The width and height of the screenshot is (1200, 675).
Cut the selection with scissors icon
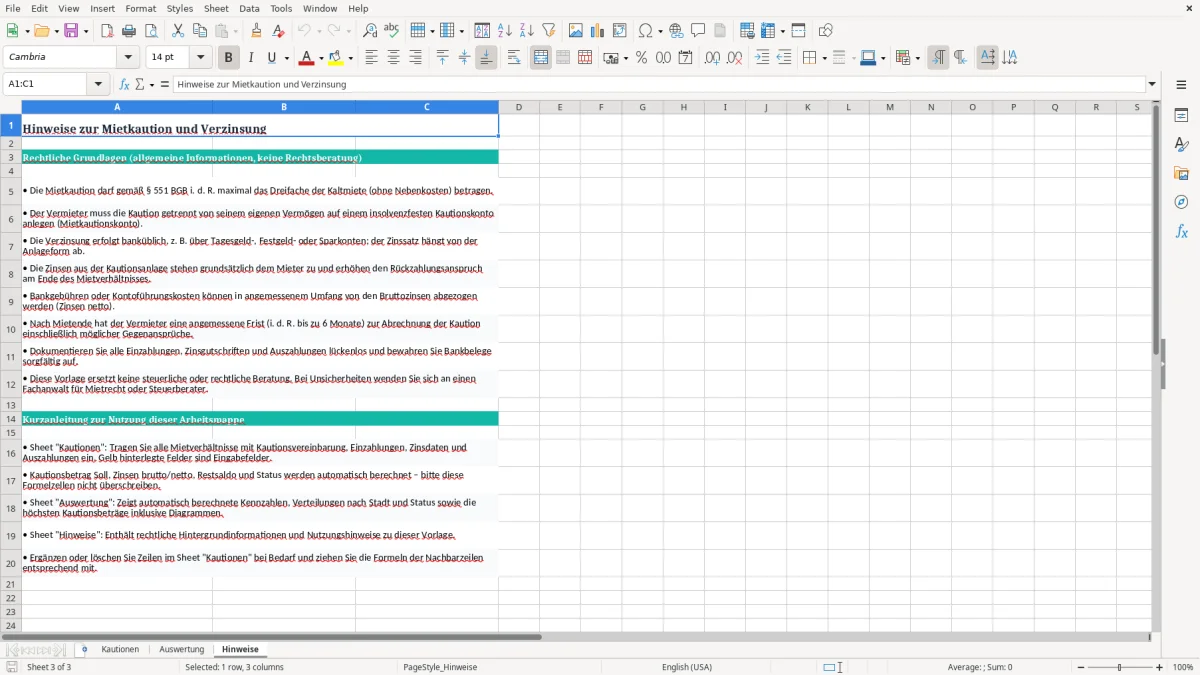[x=178, y=31]
